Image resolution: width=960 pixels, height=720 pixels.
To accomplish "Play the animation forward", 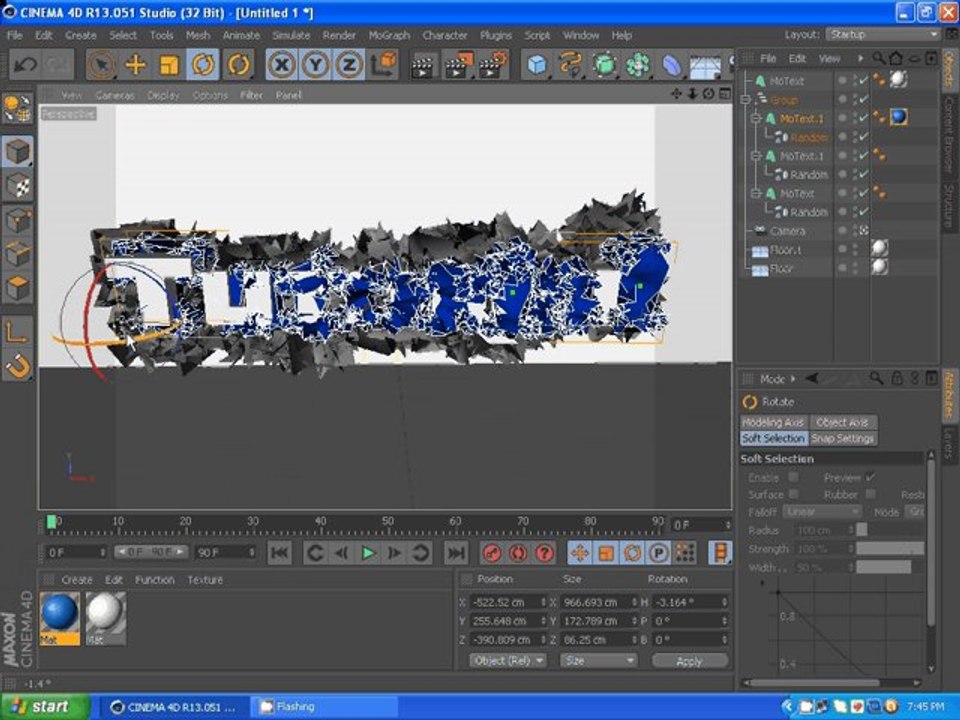I will 368,553.
